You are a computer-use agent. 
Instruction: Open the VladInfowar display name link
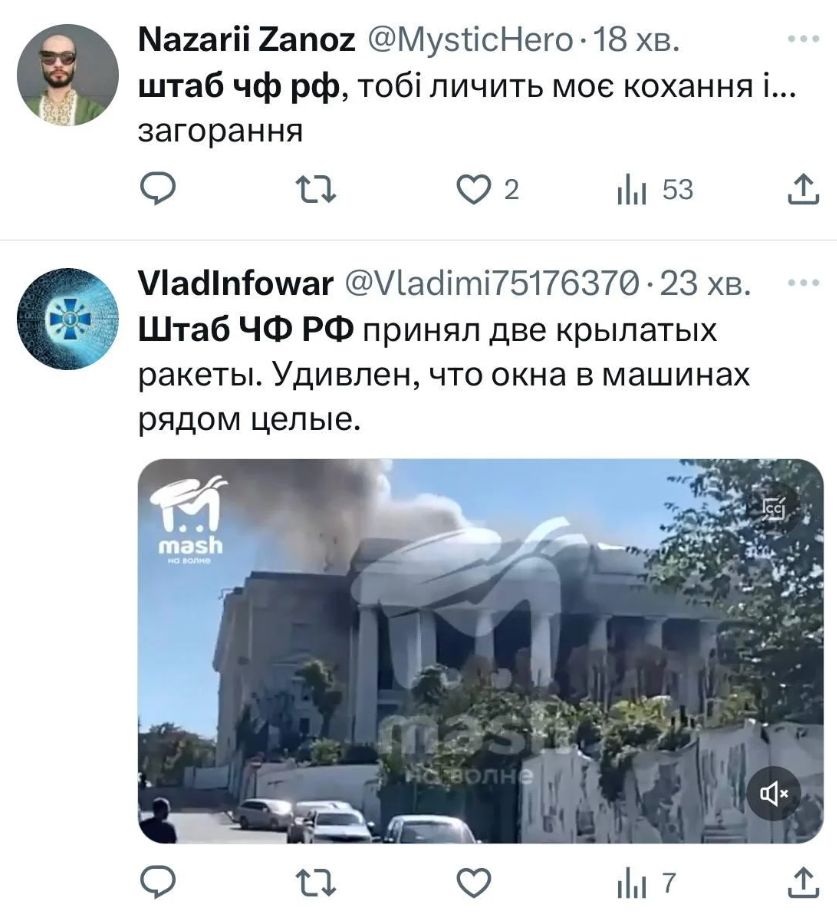tap(236, 284)
